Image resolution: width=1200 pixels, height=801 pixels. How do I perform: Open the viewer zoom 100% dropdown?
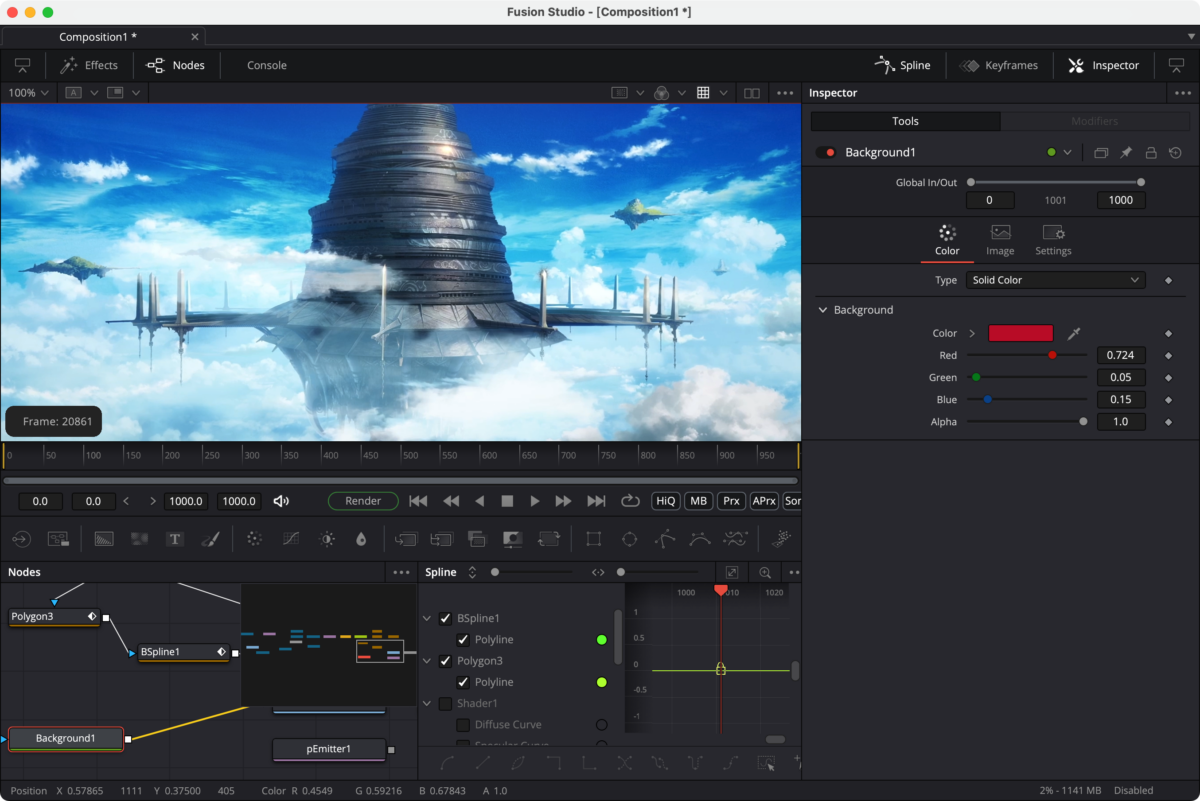29,93
